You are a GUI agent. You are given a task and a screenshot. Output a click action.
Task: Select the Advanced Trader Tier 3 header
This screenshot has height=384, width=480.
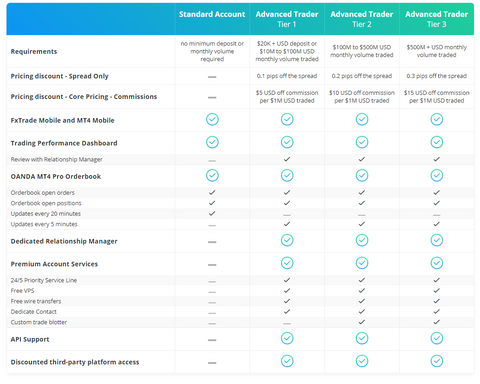point(437,19)
